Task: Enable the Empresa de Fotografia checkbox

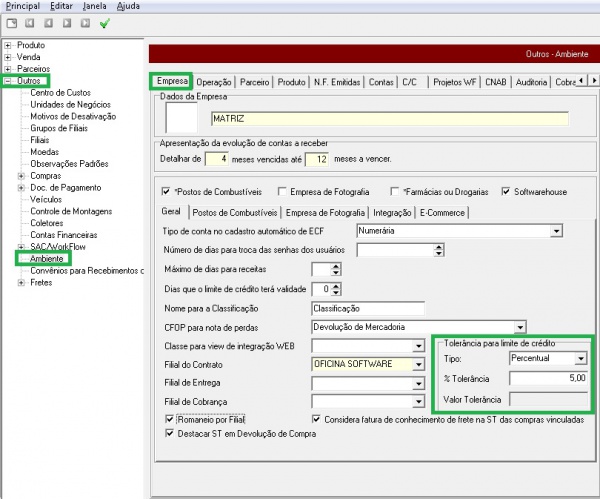Action: (x=283, y=191)
